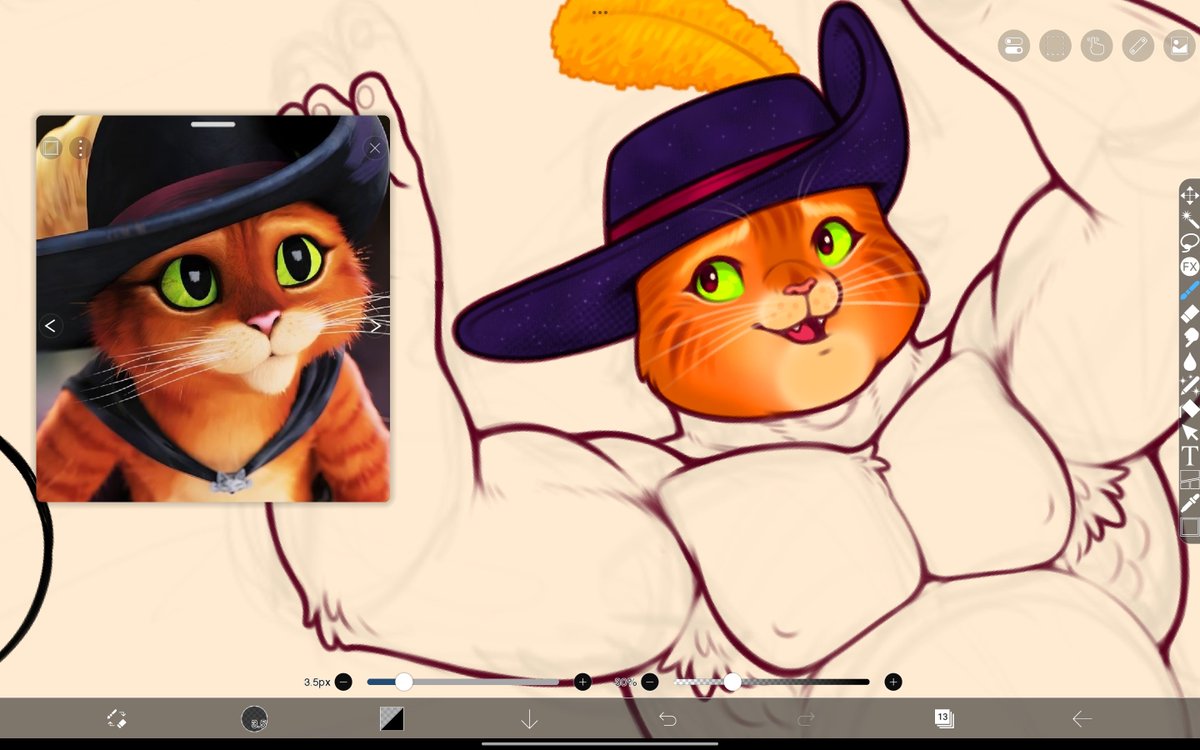Image resolution: width=1200 pixels, height=750 pixels.
Task: Open the layers panel showing 13
Action: pyautogui.click(x=943, y=718)
